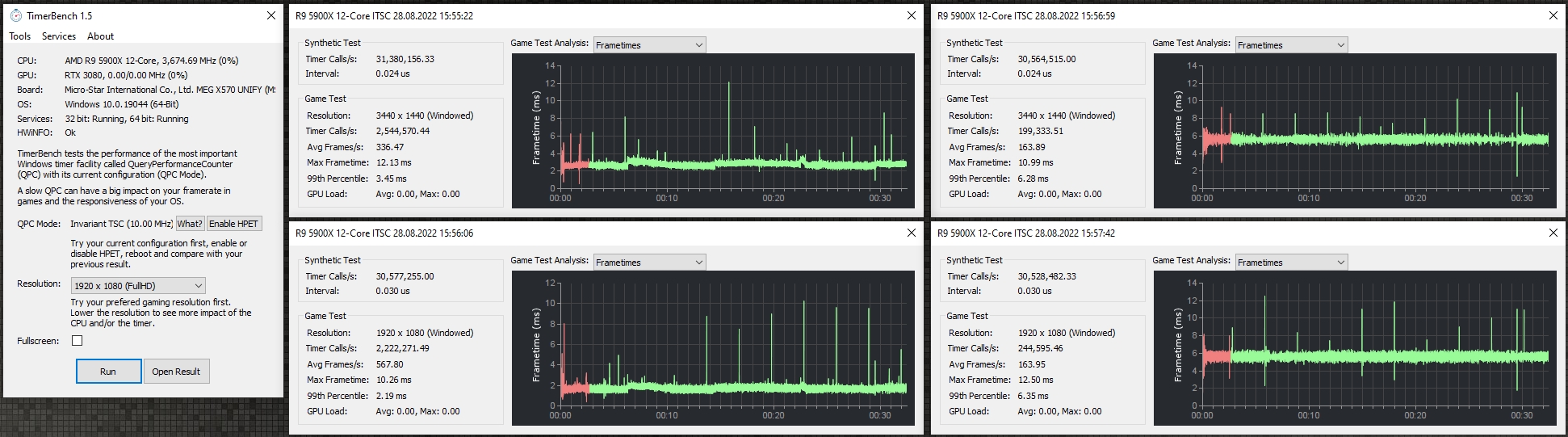The width and height of the screenshot is (1568, 437).
Task: Select 99th Percentile value 6.28 ms
Action: click(x=1033, y=179)
